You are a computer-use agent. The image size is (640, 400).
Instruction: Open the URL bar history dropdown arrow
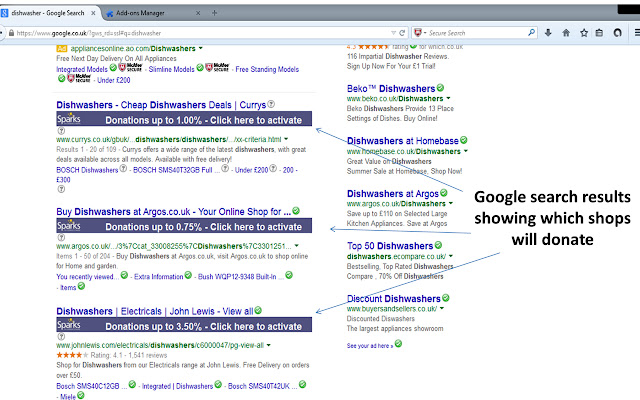pyautogui.click(x=393, y=33)
